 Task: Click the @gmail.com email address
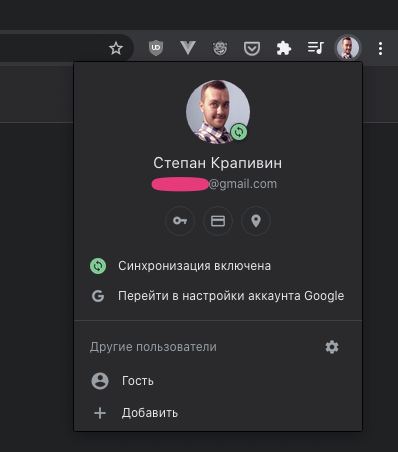[214, 184]
